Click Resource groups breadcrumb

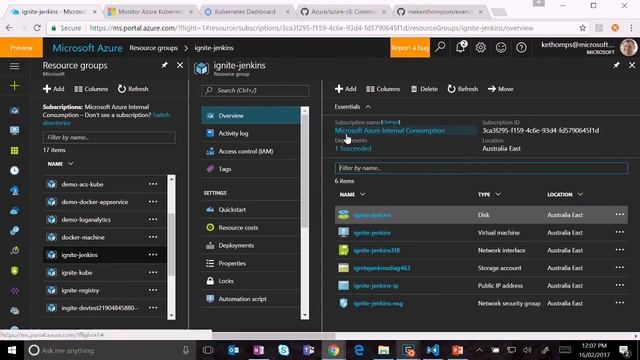153,48
